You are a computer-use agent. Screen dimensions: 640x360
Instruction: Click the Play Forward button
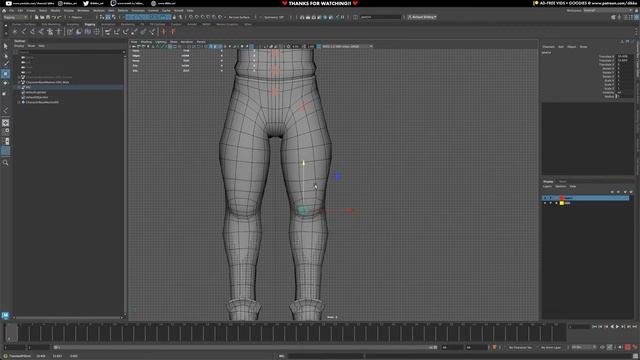[x=618, y=327]
